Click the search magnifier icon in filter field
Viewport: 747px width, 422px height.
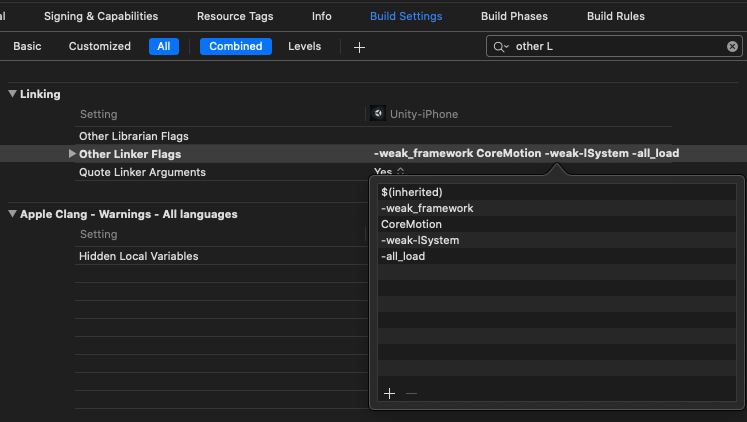coord(499,47)
